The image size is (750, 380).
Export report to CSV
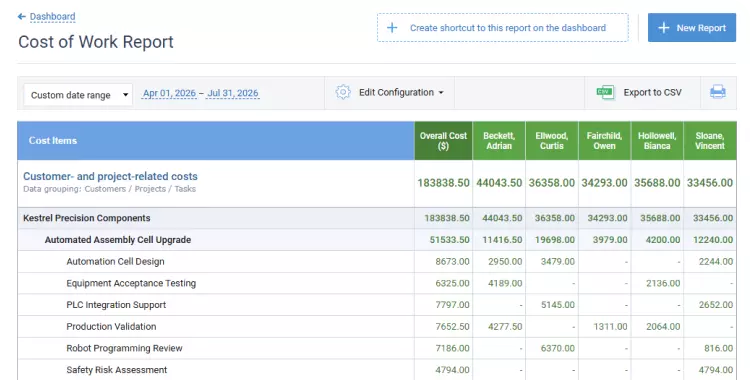click(652, 92)
